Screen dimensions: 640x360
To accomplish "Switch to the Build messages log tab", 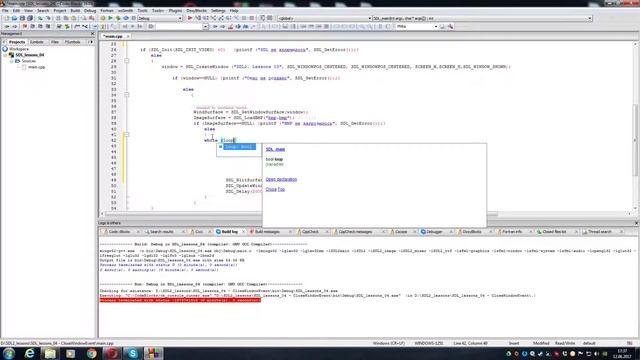I will coord(267,232).
